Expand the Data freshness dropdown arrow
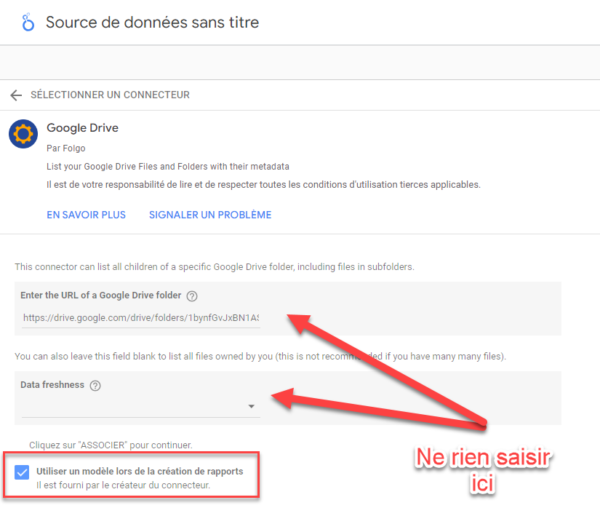 (251, 406)
